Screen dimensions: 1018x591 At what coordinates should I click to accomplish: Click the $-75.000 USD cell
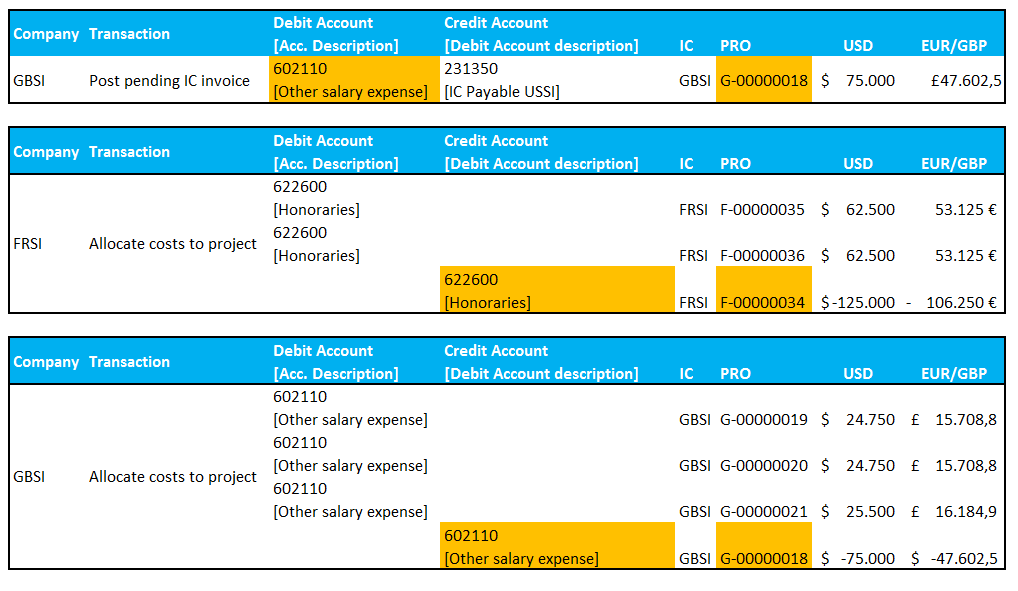pyautogui.click(x=858, y=558)
